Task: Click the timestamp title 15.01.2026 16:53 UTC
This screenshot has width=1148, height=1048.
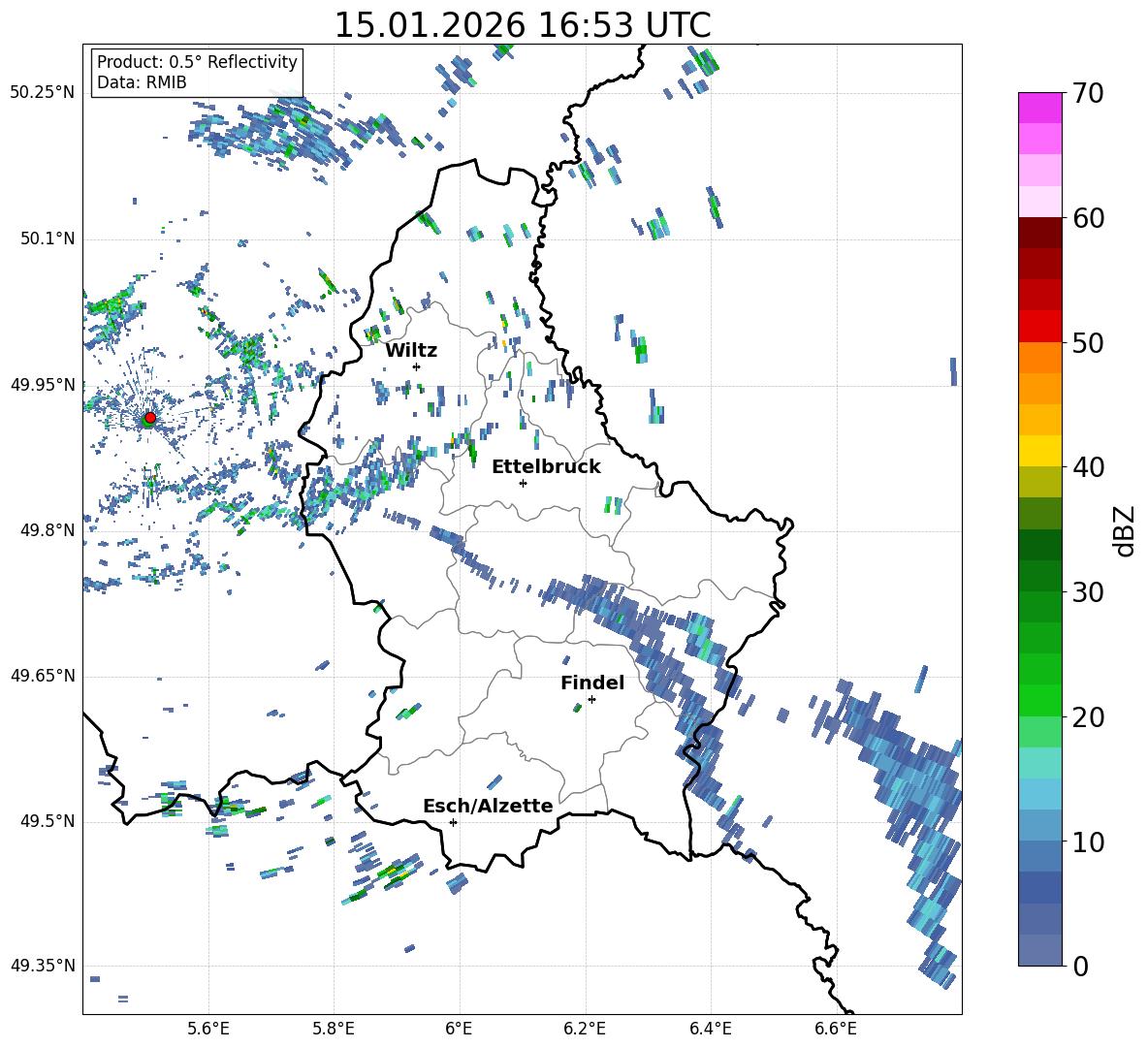Action: point(522,25)
